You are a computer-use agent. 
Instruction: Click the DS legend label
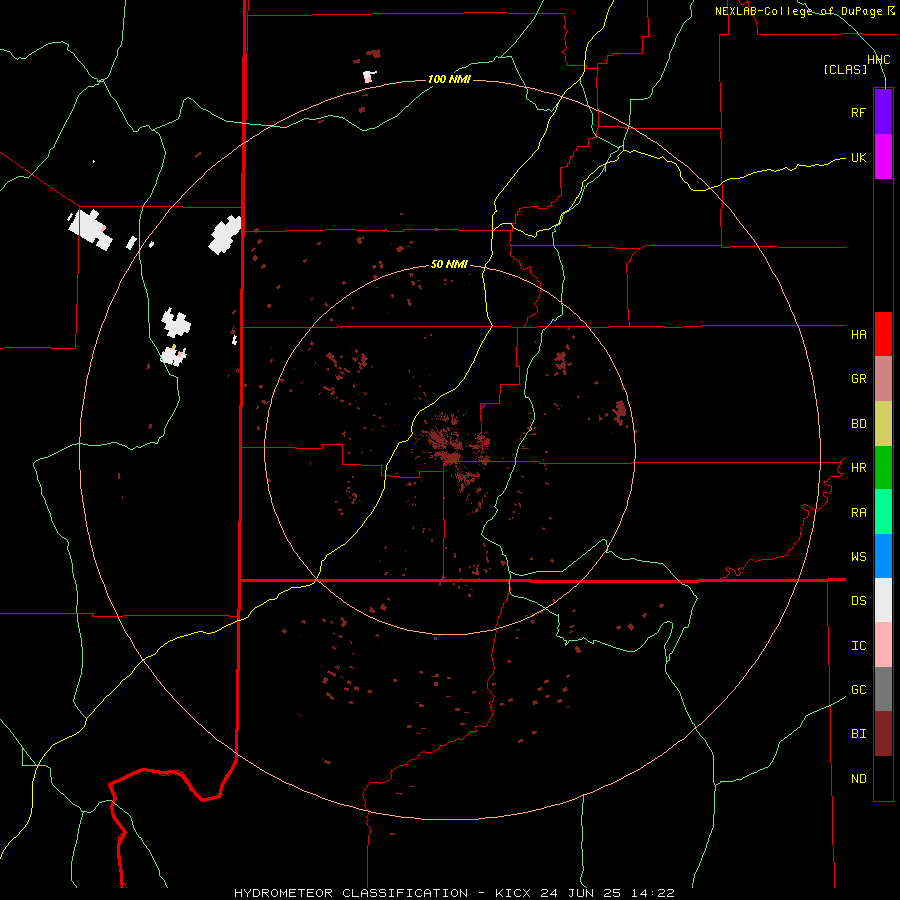coord(858,601)
